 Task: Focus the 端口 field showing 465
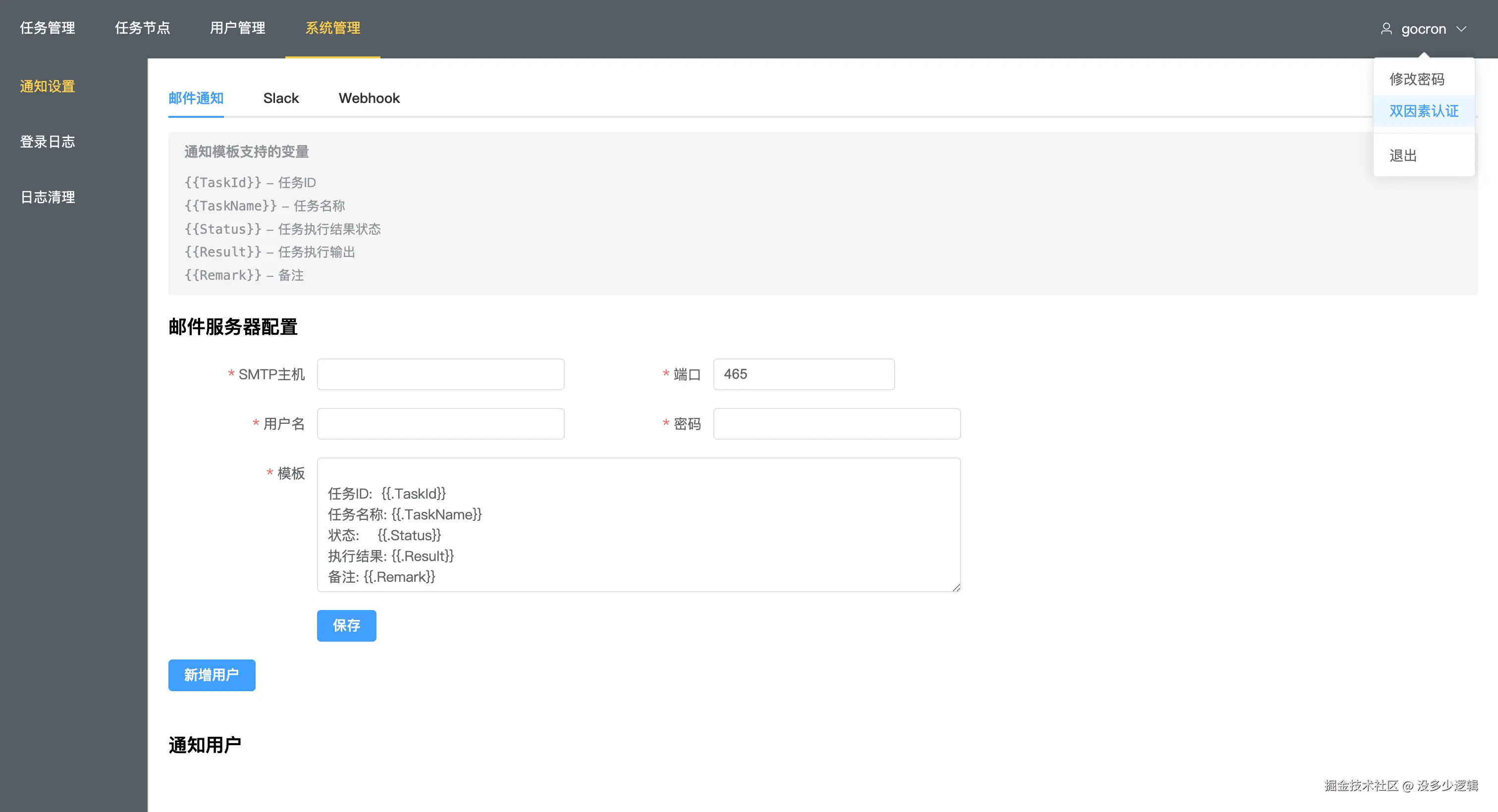tap(803, 374)
